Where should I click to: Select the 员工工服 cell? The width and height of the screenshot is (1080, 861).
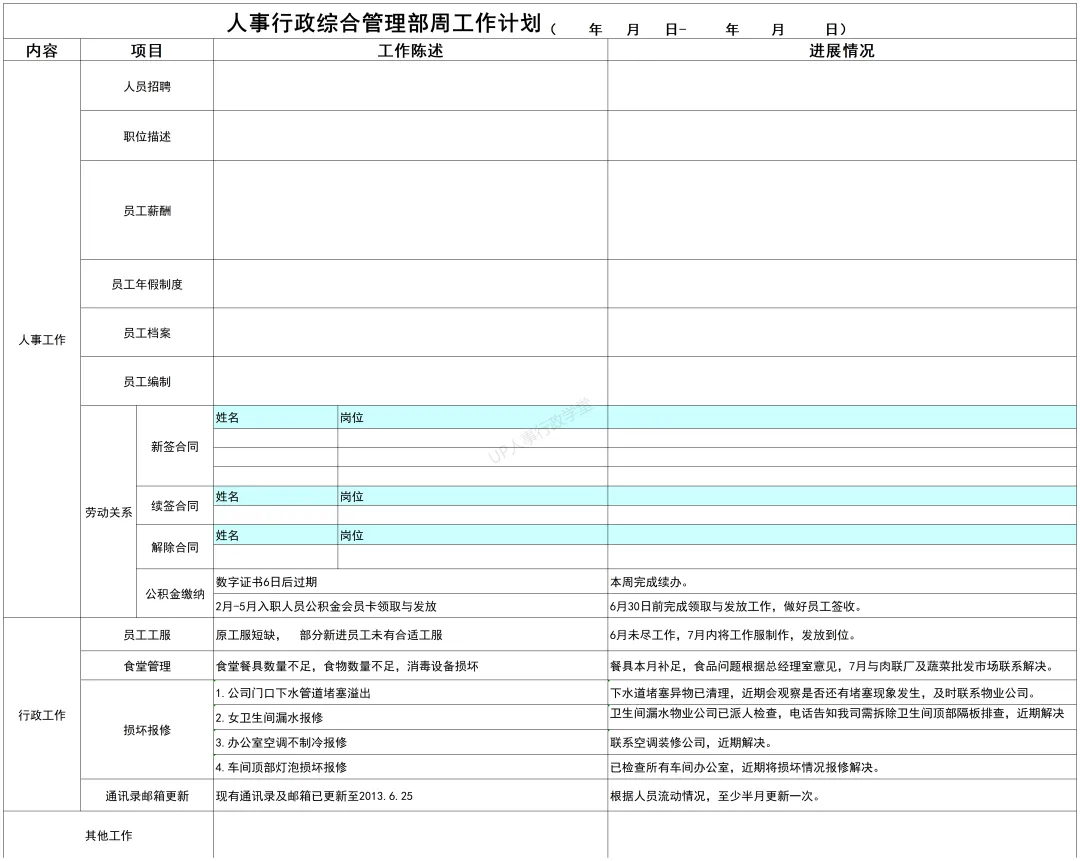point(147,634)
